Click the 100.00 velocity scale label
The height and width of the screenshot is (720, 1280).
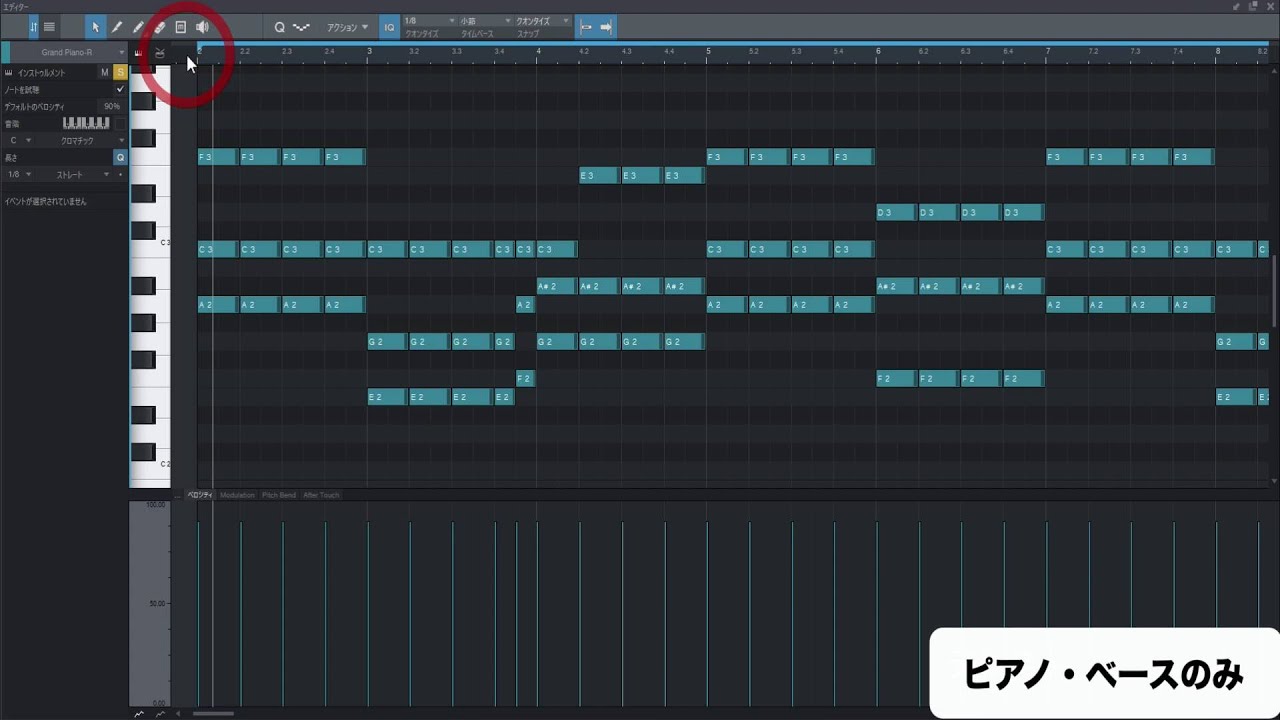pos(155,505)
